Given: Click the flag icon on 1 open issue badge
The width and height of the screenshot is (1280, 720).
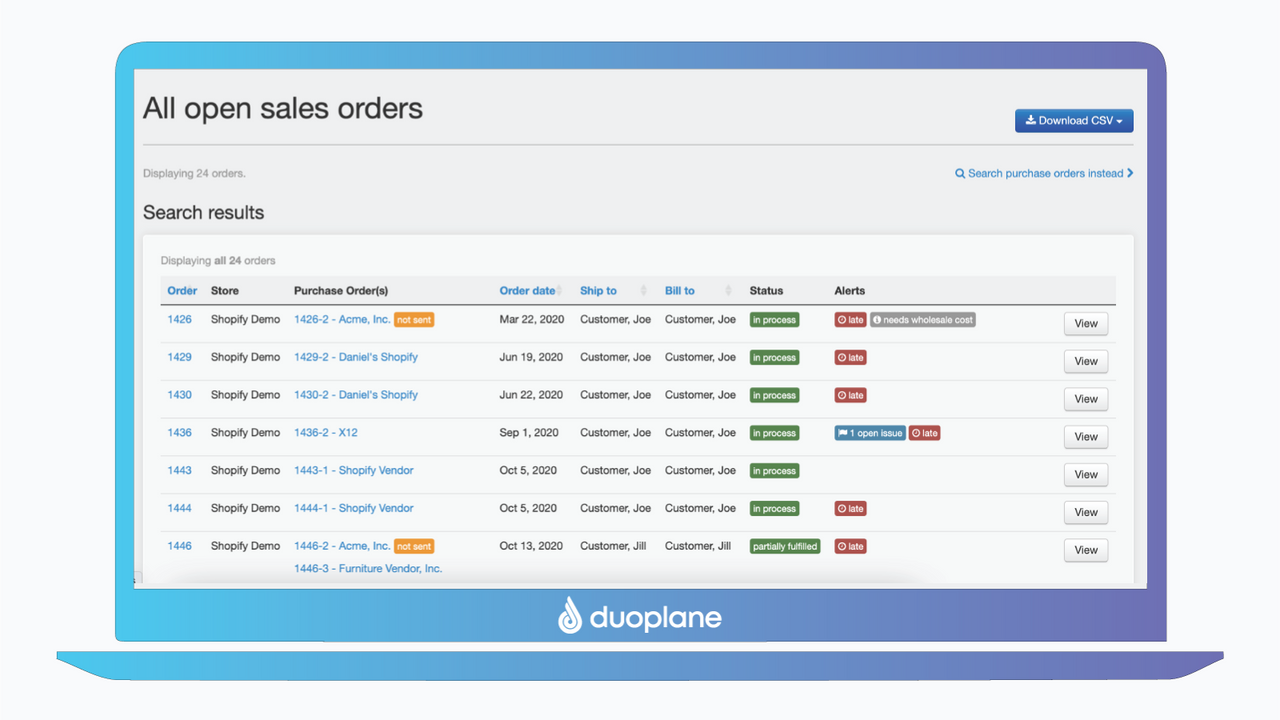Looking at the screenshot, I should [842, 432].
